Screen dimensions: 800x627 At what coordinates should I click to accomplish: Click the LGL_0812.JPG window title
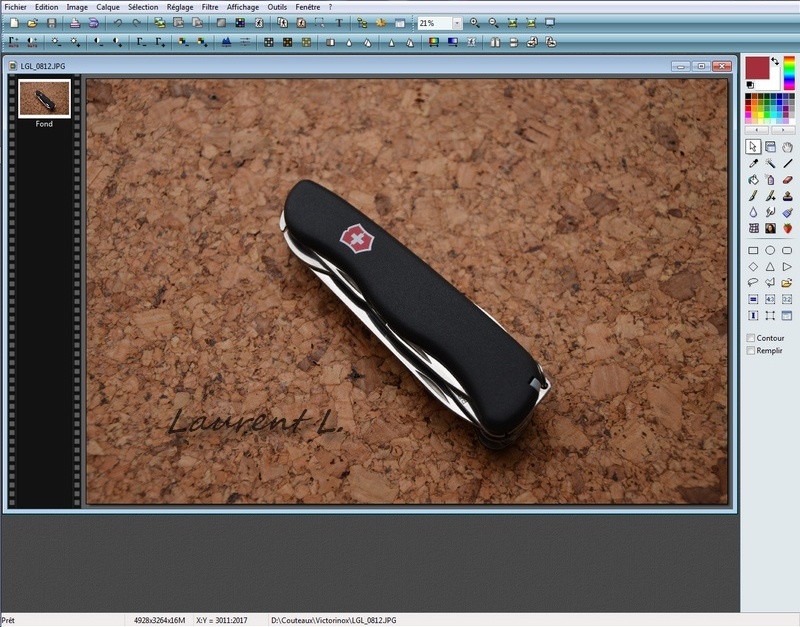[43, 66]
